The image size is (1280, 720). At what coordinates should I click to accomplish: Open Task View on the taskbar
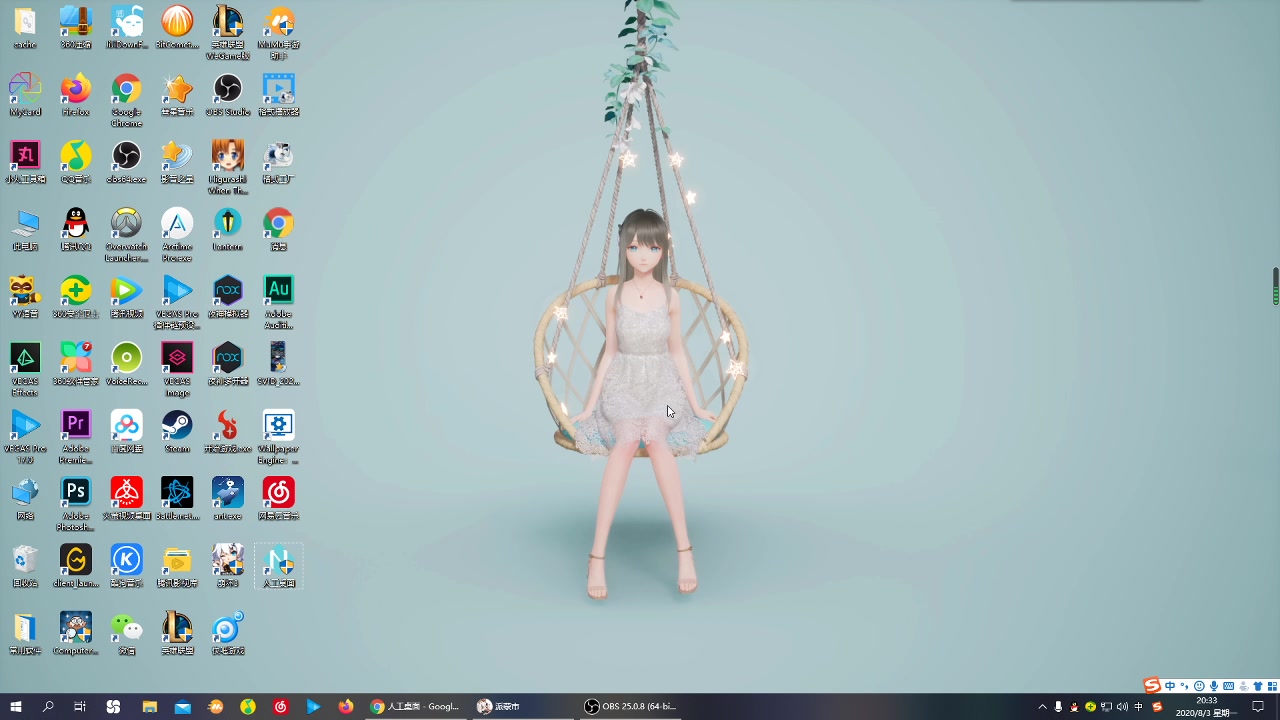(x=80, y=706)
